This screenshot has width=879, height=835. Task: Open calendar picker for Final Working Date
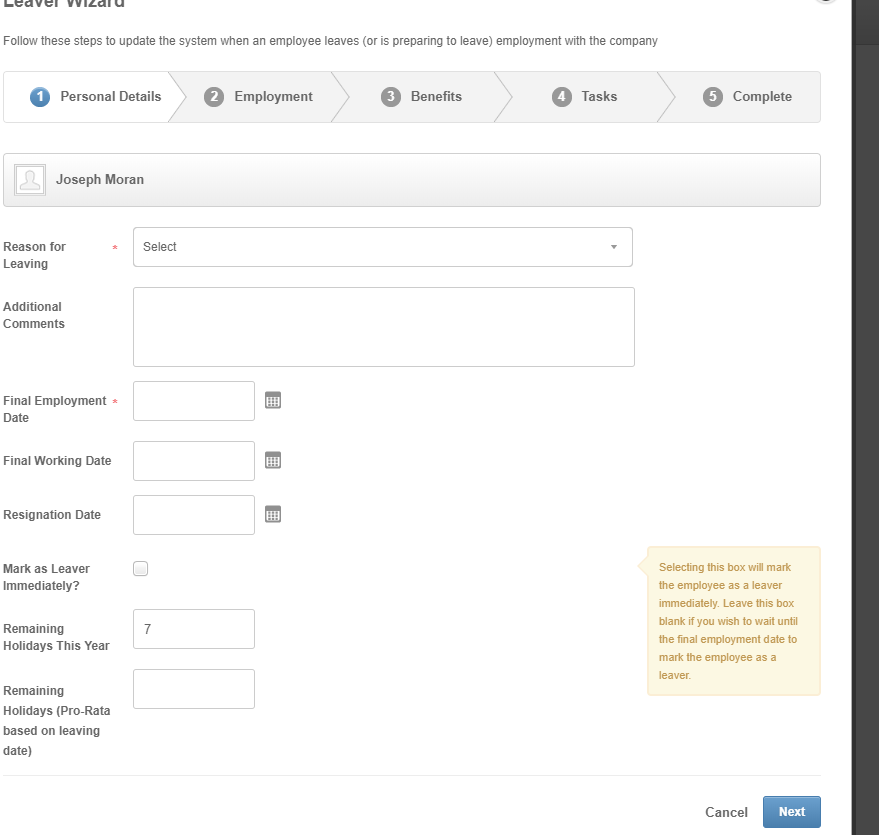(273, 460)
